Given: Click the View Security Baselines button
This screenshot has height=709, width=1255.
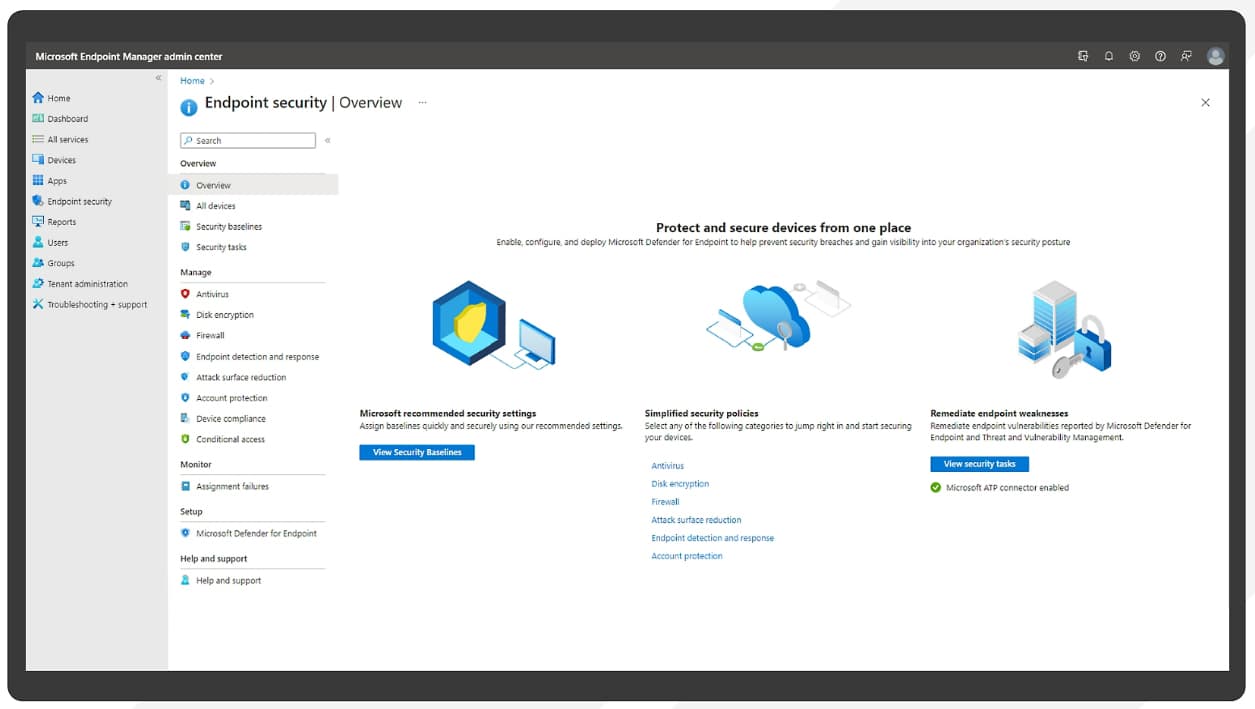Looking at the screenshot, I should 417,452.
